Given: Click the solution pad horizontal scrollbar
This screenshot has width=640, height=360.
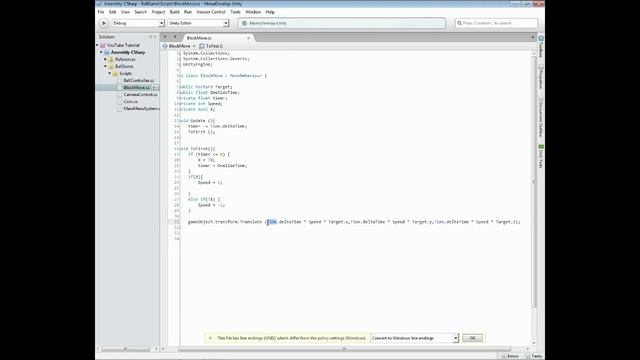Looking at the screenshot, I should point(126,349).
